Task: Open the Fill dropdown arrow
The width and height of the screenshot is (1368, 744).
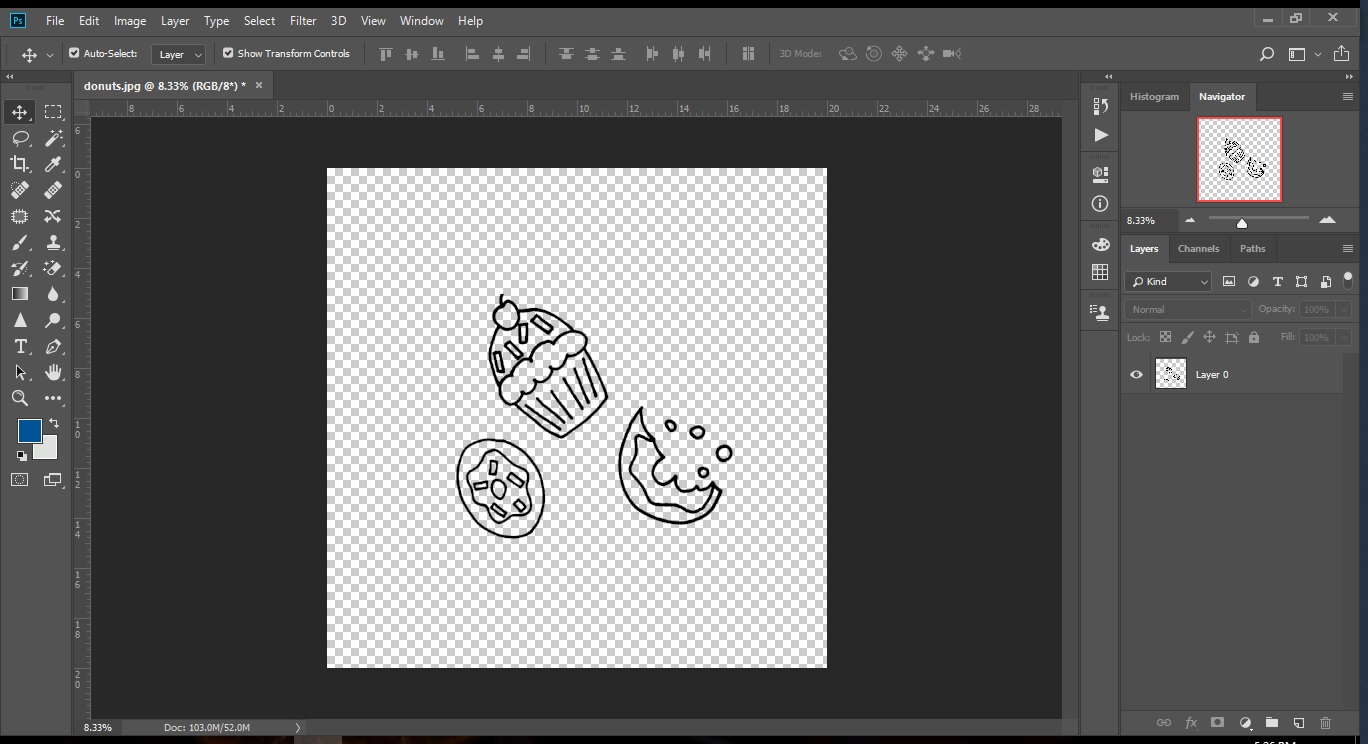Action: coord(1344,338)
